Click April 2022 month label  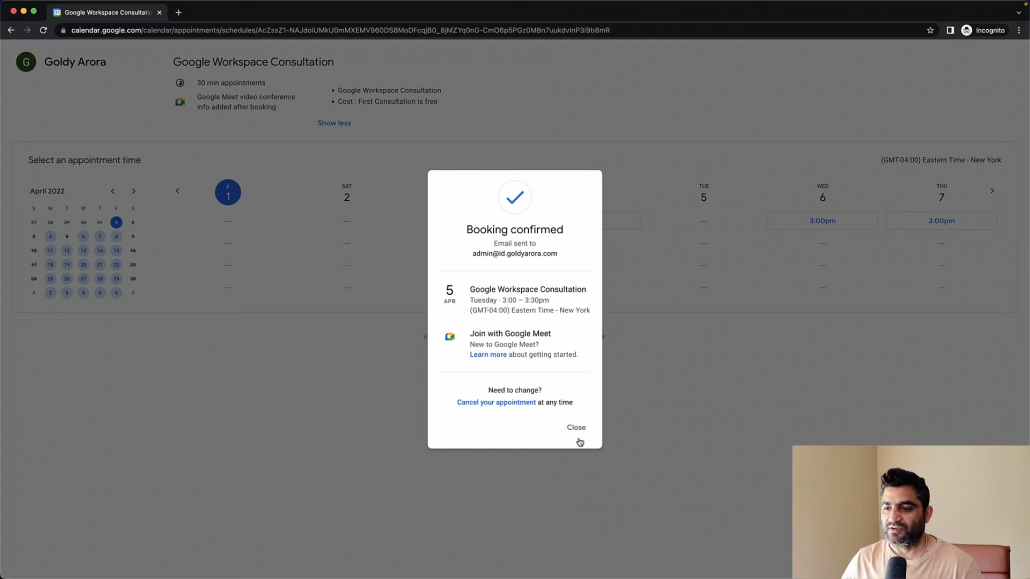click(47, 191)
